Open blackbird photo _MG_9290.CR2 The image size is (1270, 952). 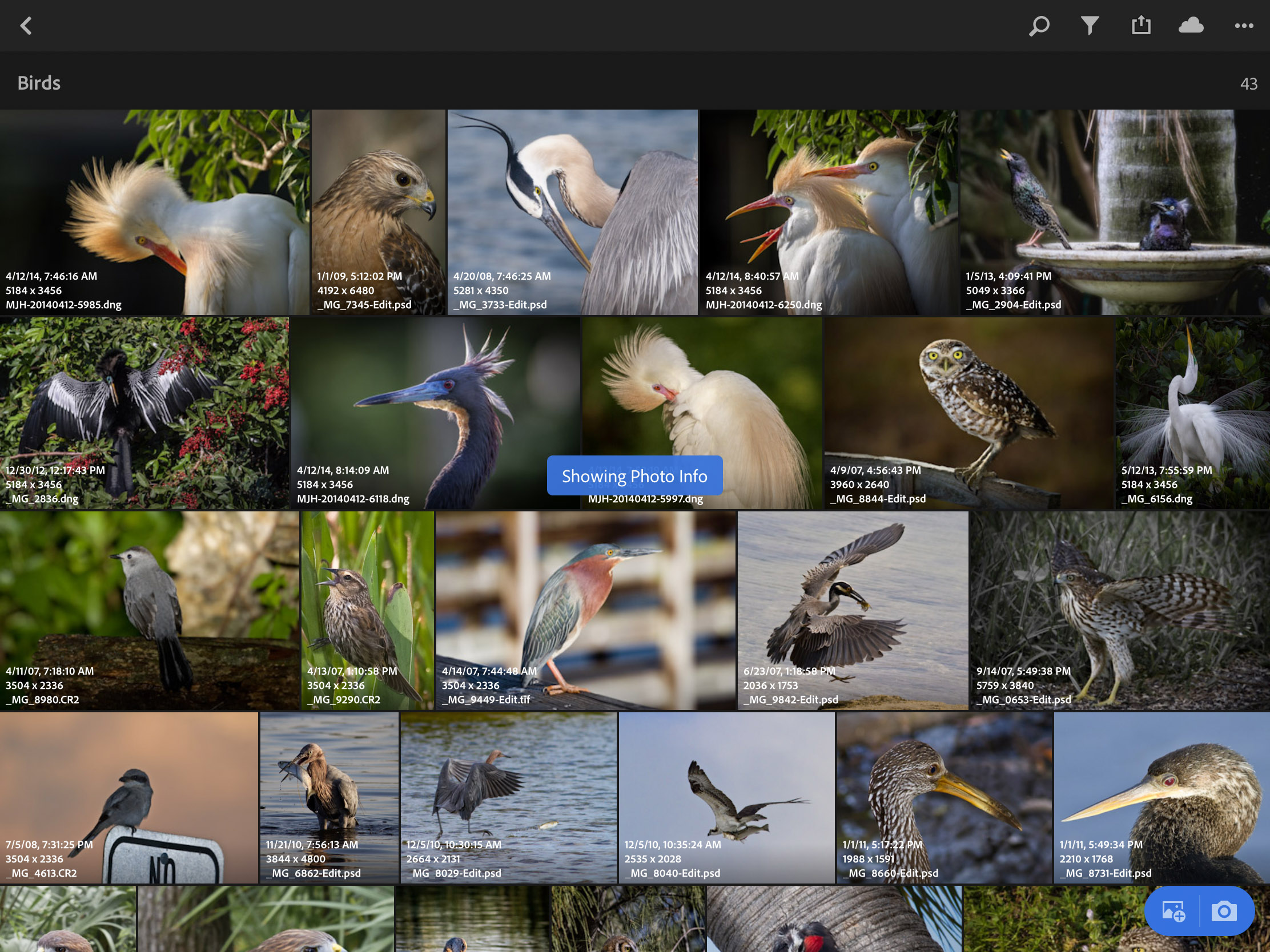coord(367,611)
